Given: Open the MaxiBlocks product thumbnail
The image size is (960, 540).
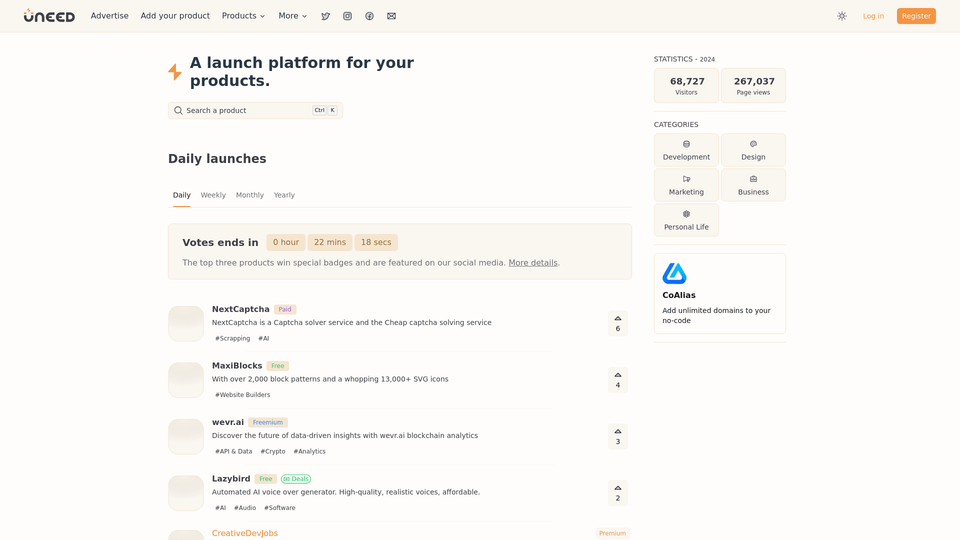Looking at the screenshot, I should 186,380.
